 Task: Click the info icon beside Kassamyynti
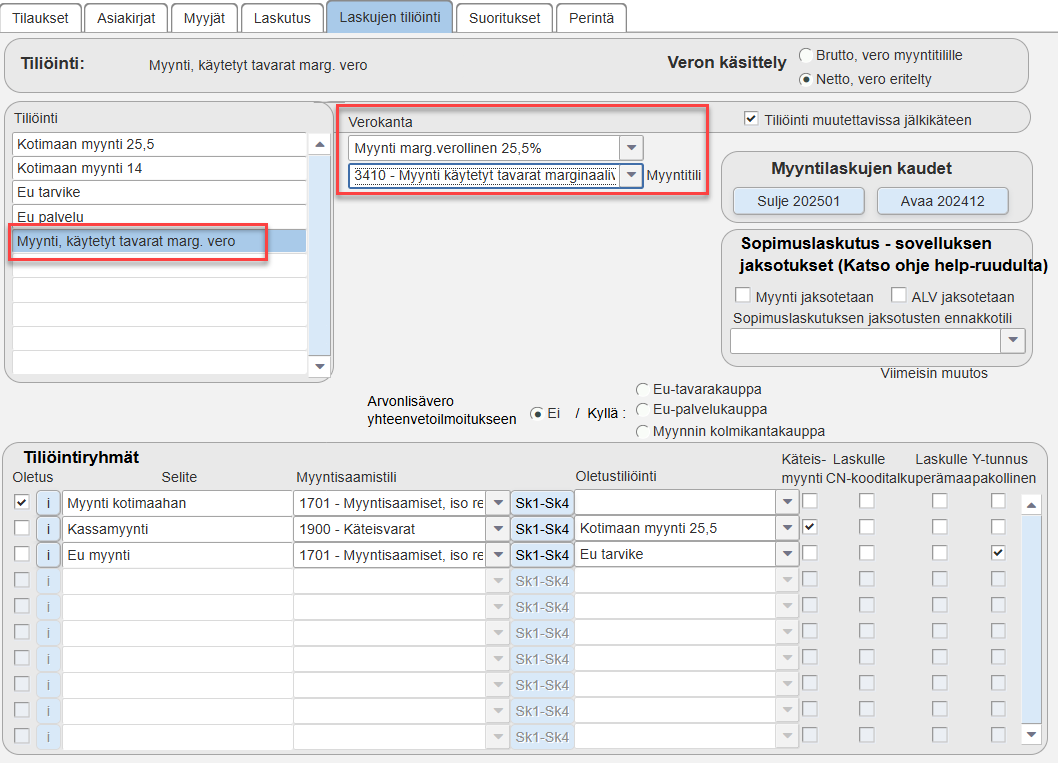click(48, 529)
